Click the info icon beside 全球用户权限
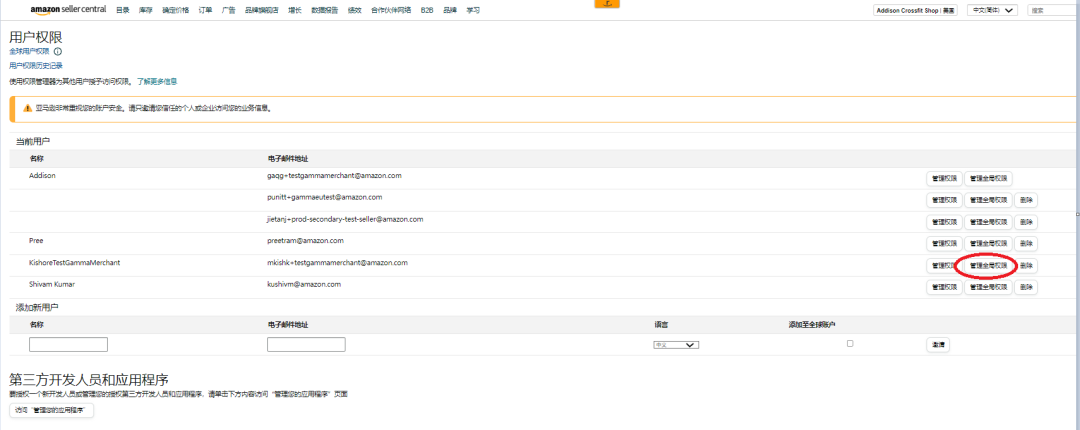The image size is (1080, 430). click(x=58, y=51)
